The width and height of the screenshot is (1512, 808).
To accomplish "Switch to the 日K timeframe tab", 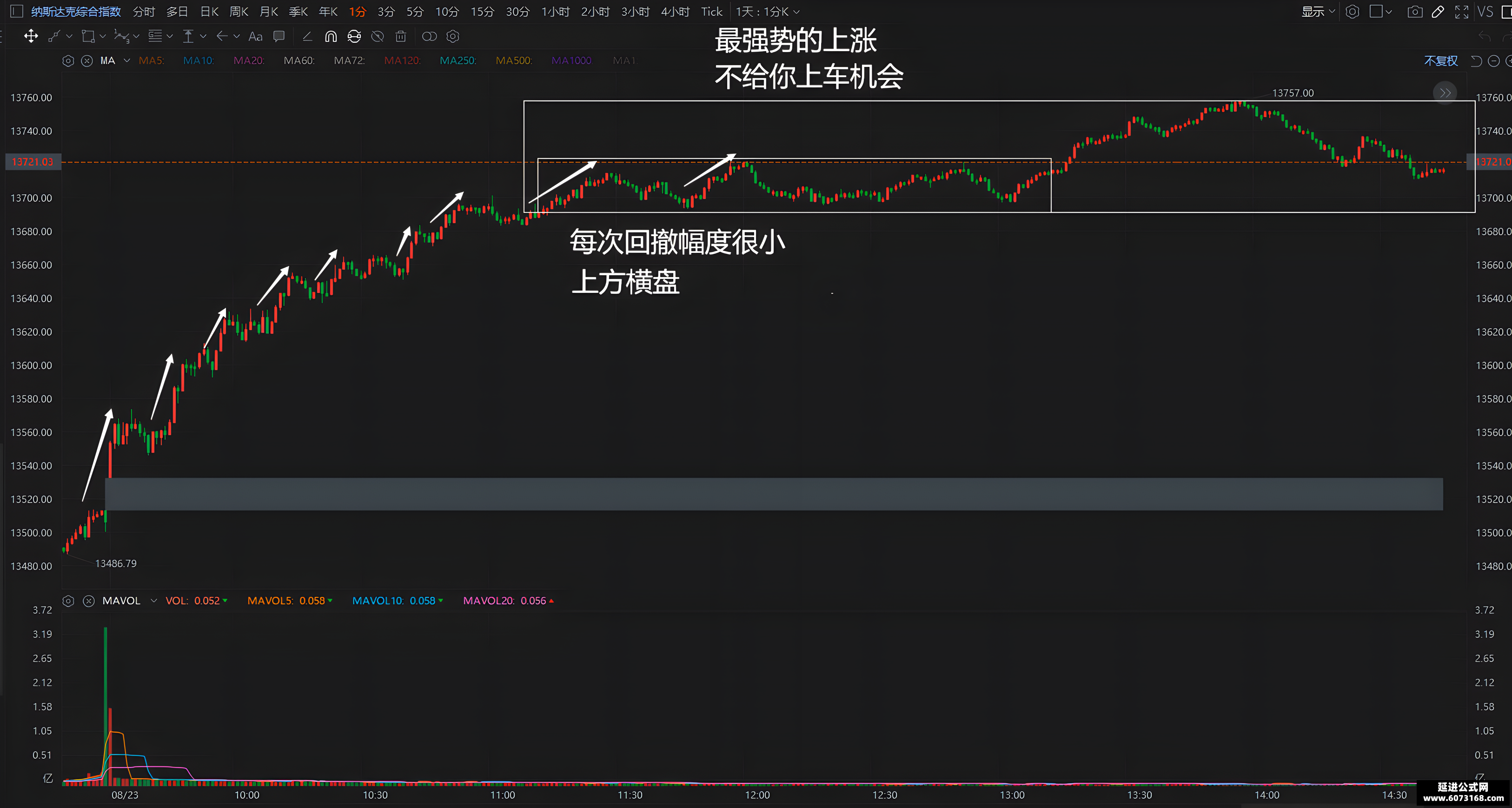I will point(210,12).
